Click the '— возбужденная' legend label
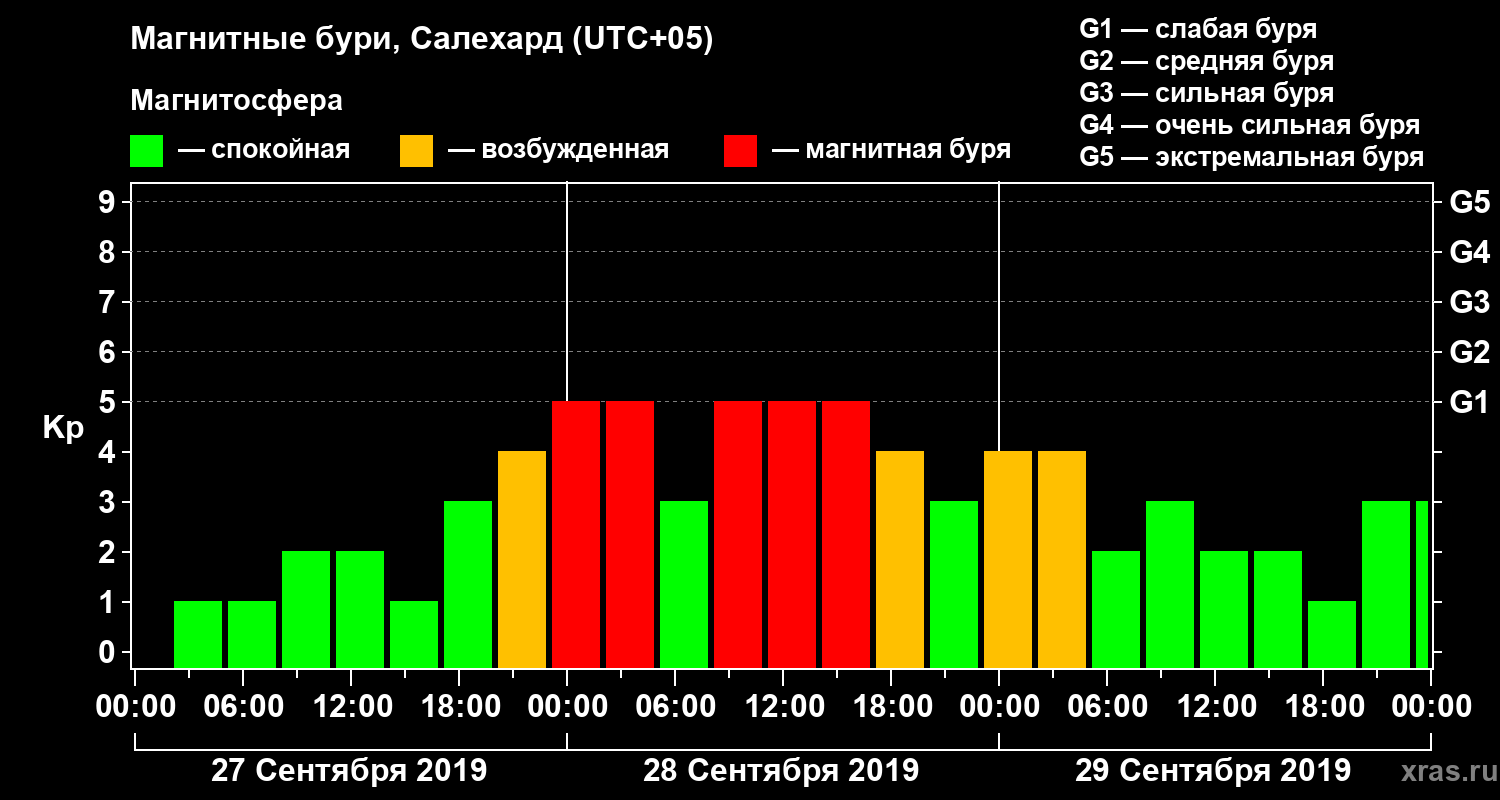Screen dimensions: 1500x800 tap(558, 150)
